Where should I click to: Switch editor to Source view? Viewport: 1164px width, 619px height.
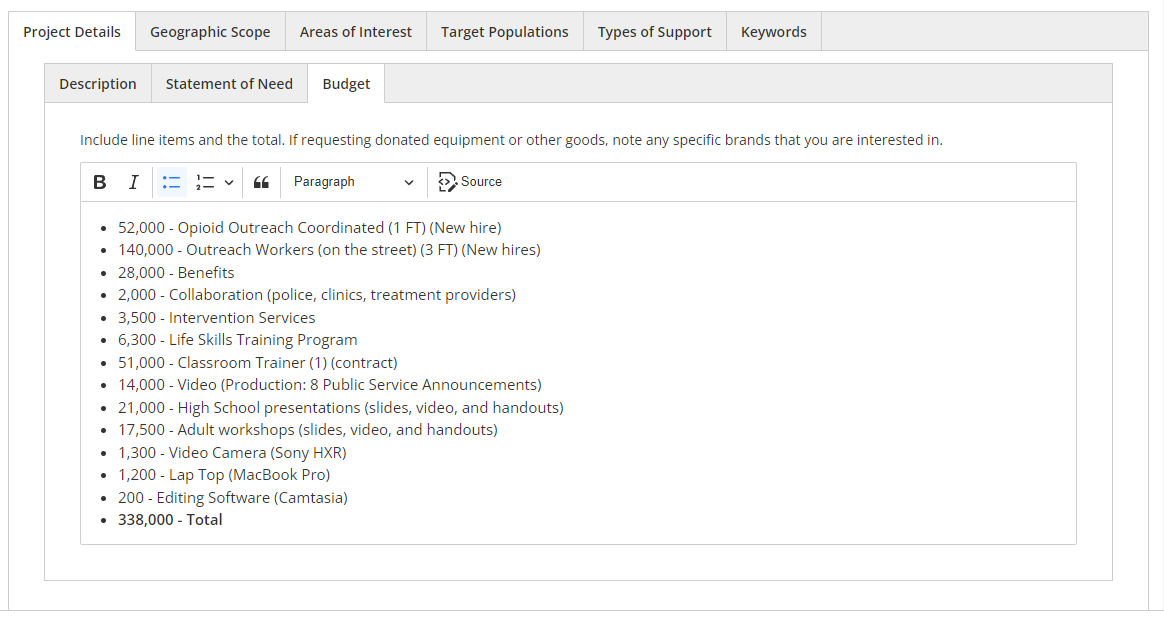(470, 182)
